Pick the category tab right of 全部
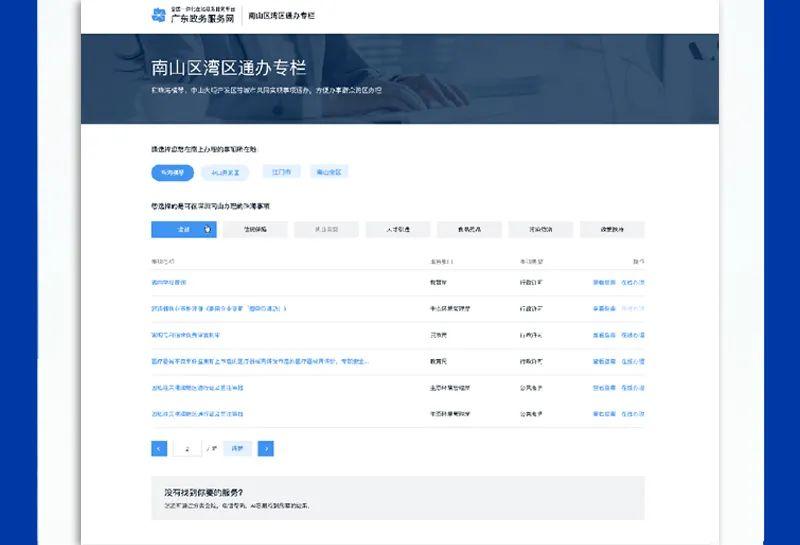The width and height of the screenshot is (800, 545). click(x=255, y=229)
